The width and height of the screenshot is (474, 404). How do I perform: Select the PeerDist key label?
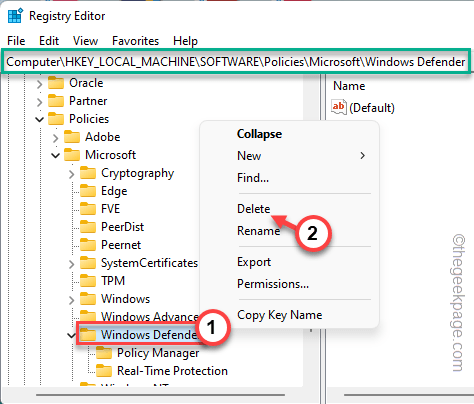point(122,227)
